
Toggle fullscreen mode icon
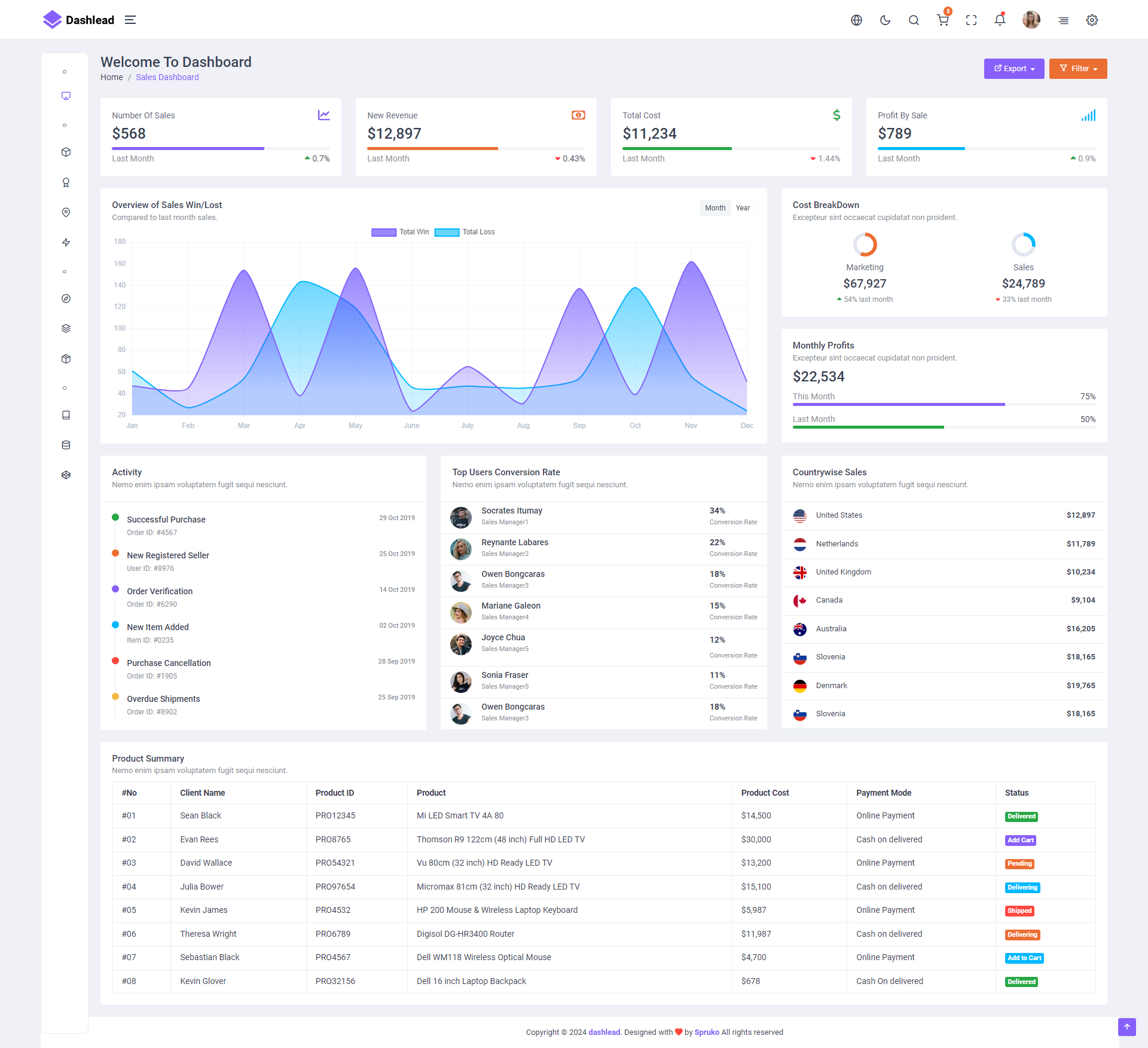click(x=971, y=20)
